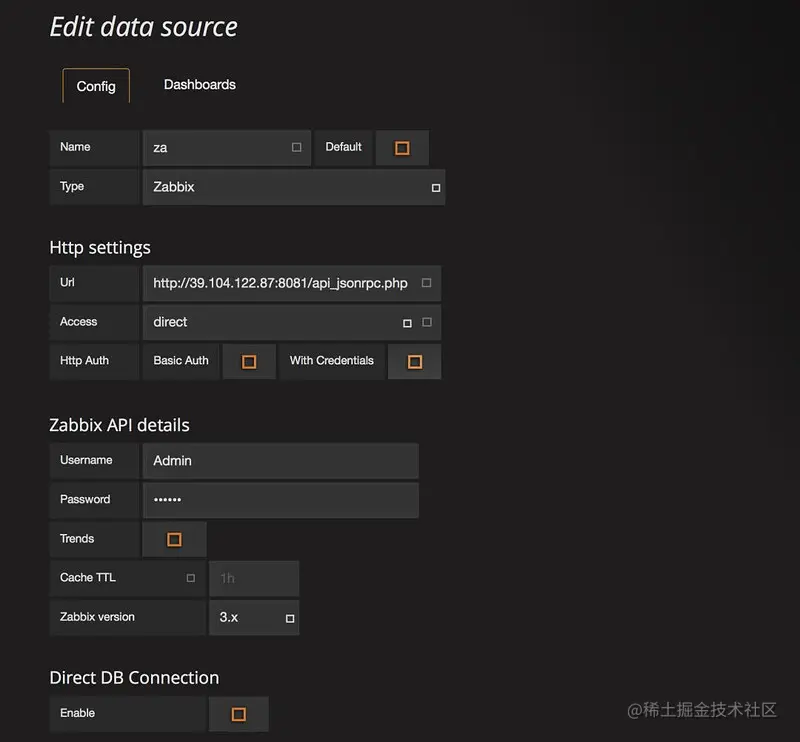The height and width of the screenshot is (742, 800).
Task: Click the info icon next to Cache TTL
Action: coord(191,578)
